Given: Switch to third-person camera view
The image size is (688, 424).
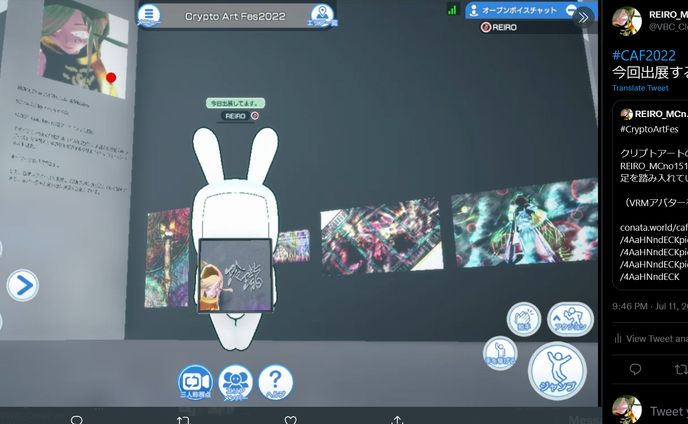Looking at the screenshot, I should 195,382.
